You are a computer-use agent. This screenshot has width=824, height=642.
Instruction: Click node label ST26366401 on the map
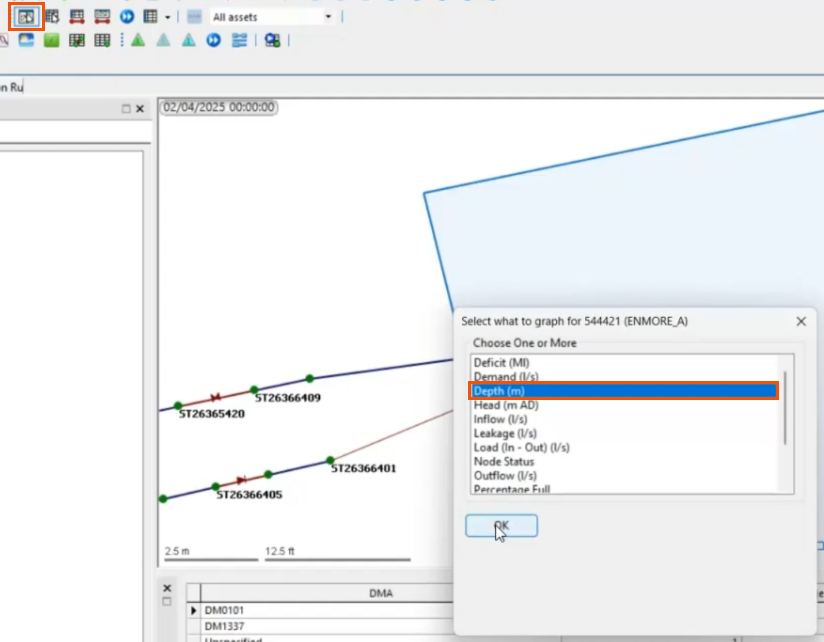[x=363, y=468]
